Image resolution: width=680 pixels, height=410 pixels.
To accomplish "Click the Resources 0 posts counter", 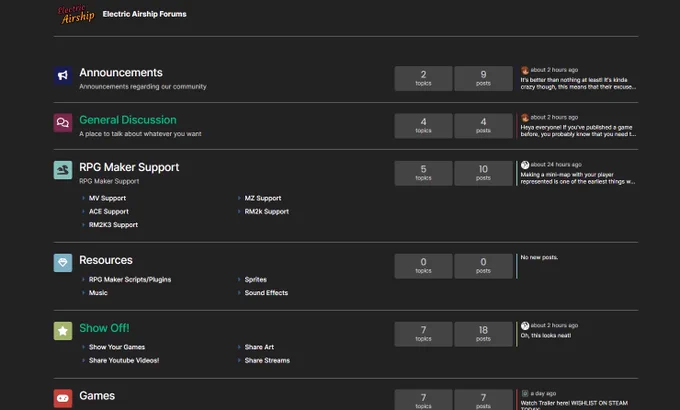I will tap(483, 266).
